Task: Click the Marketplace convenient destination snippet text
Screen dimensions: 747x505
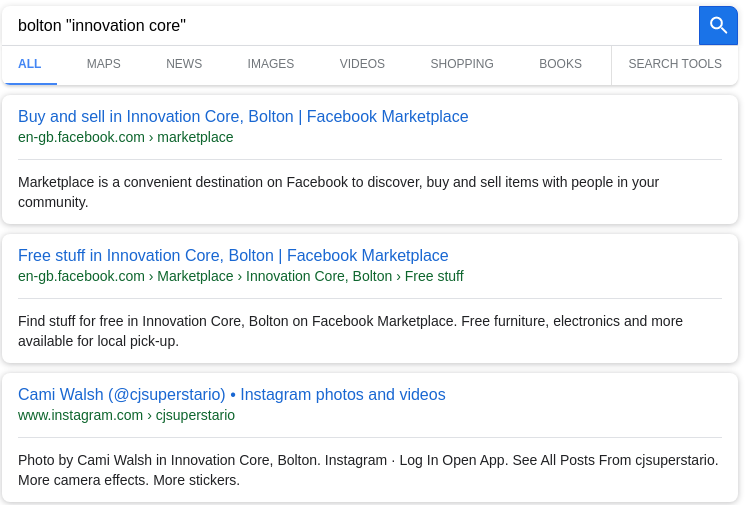Action: 338,192
